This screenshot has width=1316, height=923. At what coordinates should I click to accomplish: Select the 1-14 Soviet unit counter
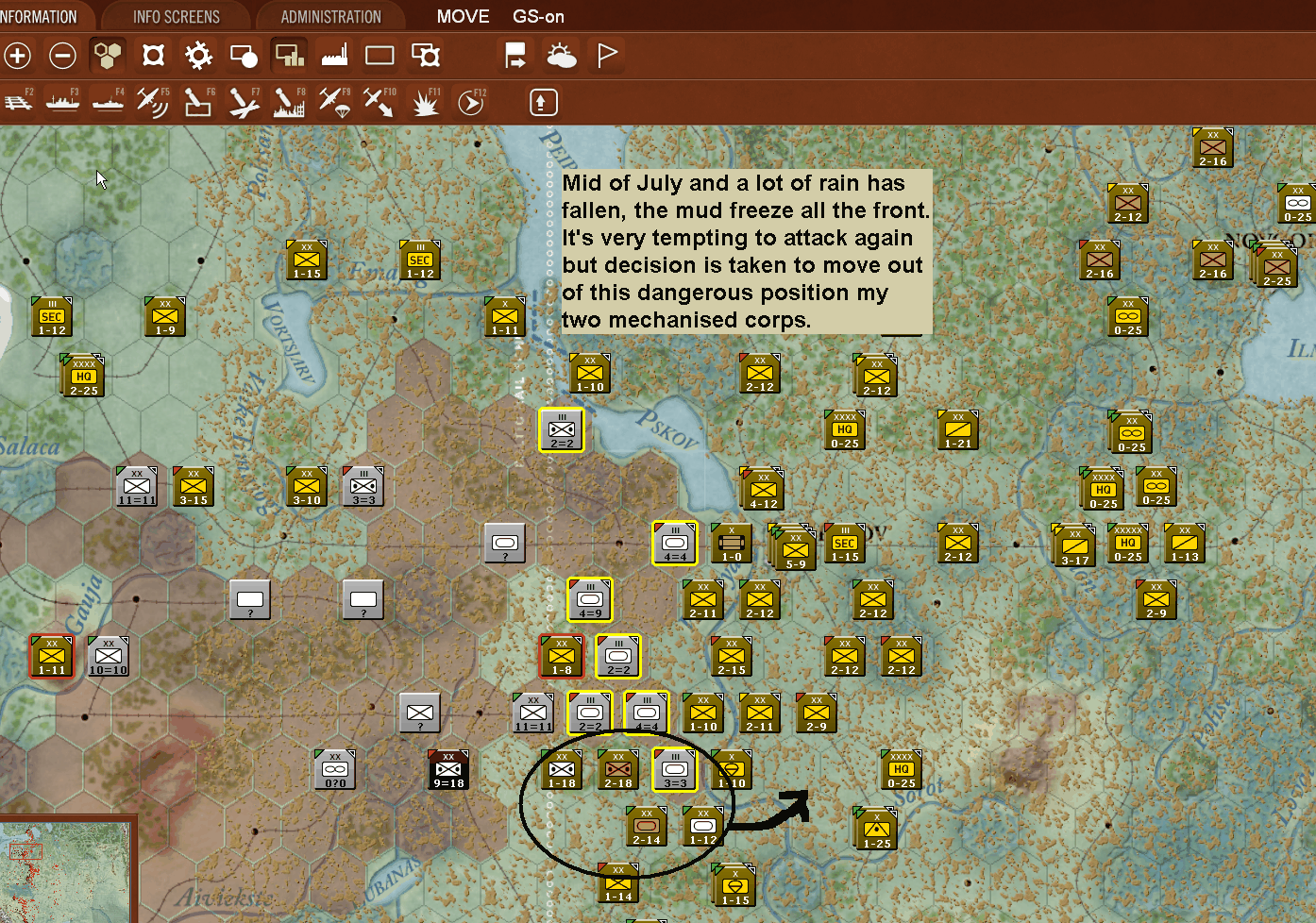[x=618, y=882]
